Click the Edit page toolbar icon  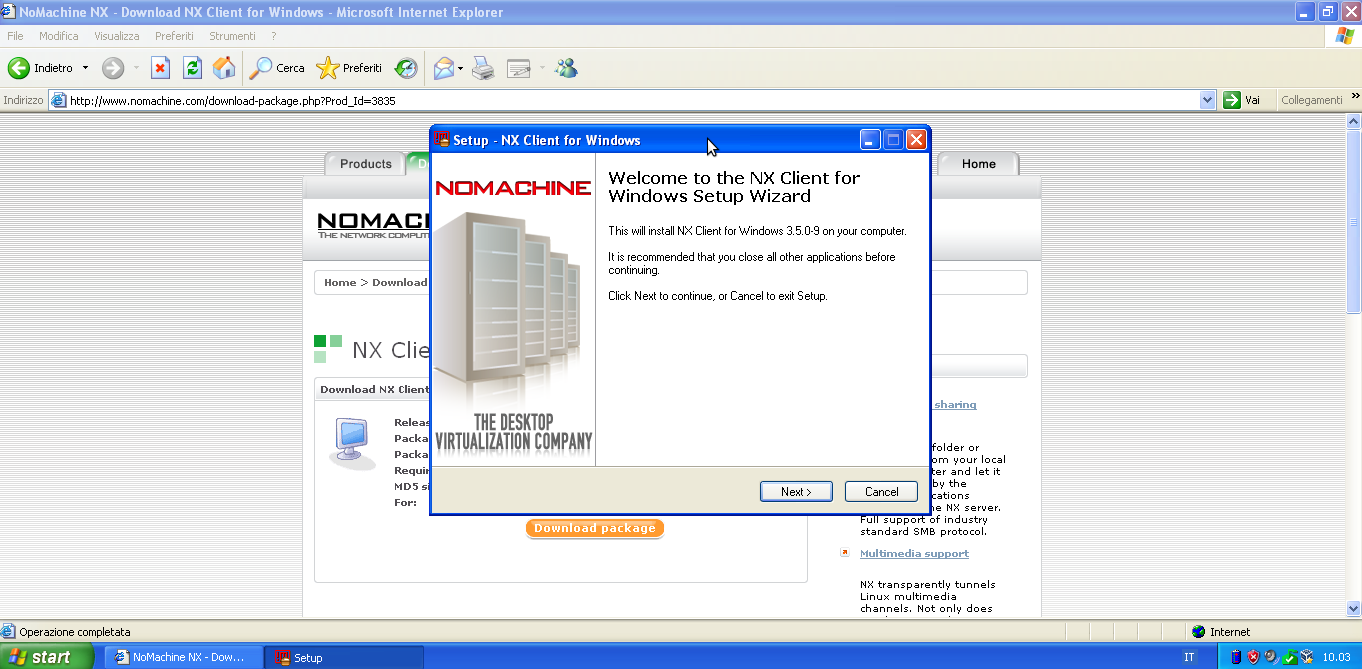518,68
